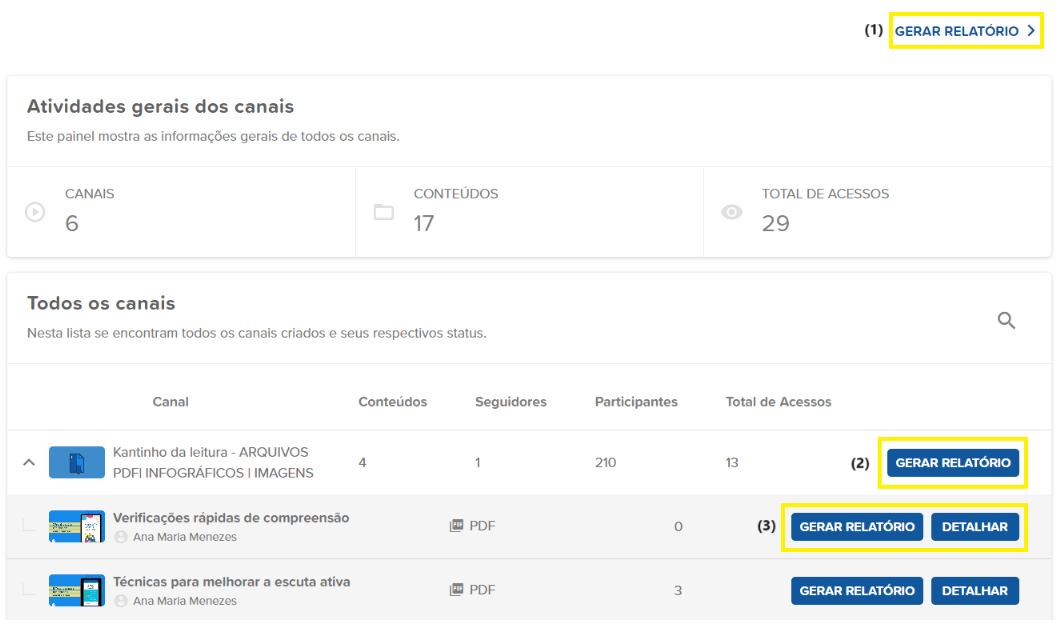
Task: Select the Participantes column header
Action: (636, 402)
